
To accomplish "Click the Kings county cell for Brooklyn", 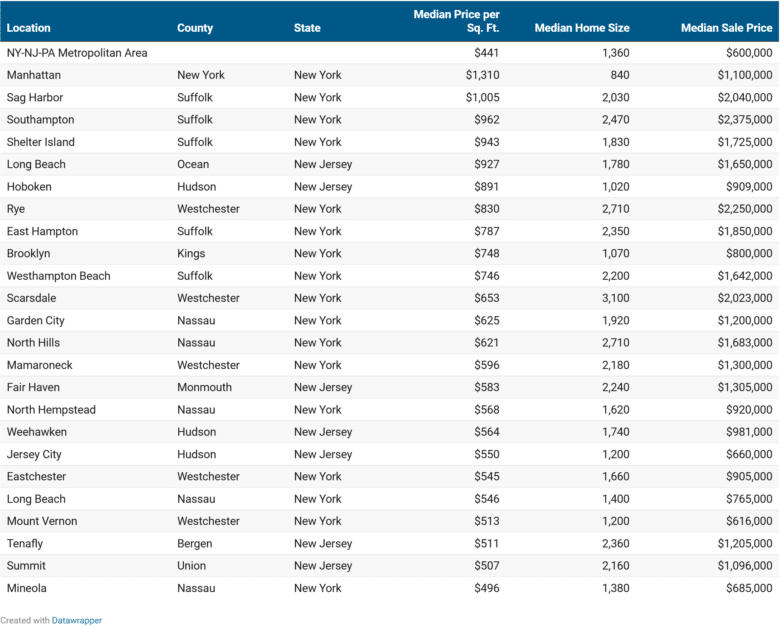I will pos(191,254).
